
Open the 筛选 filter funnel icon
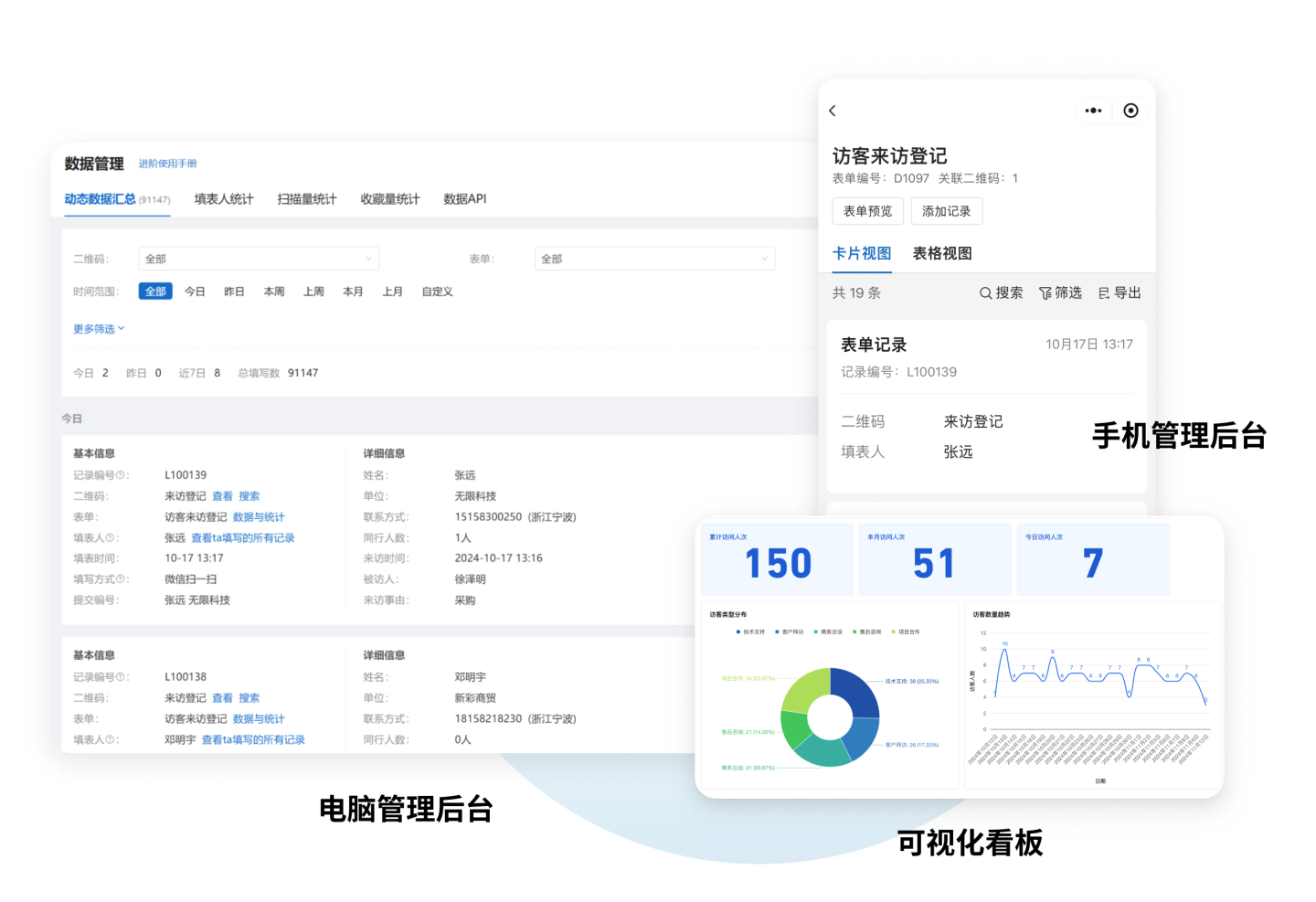[1045, 293]
